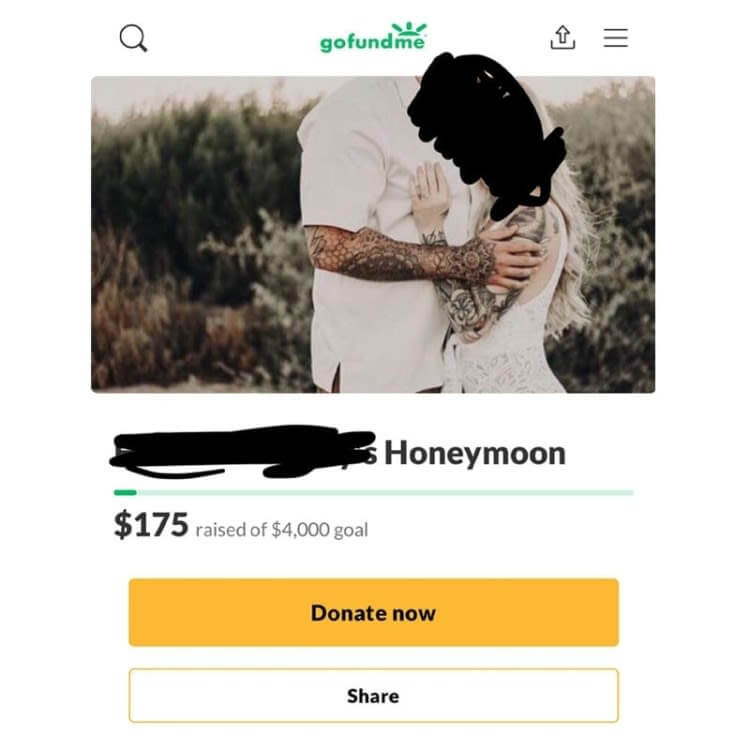The width and height of the screenshot is (750, 750).
Task: Click the green filled segment of the progress bar
Action: point(125,492)
